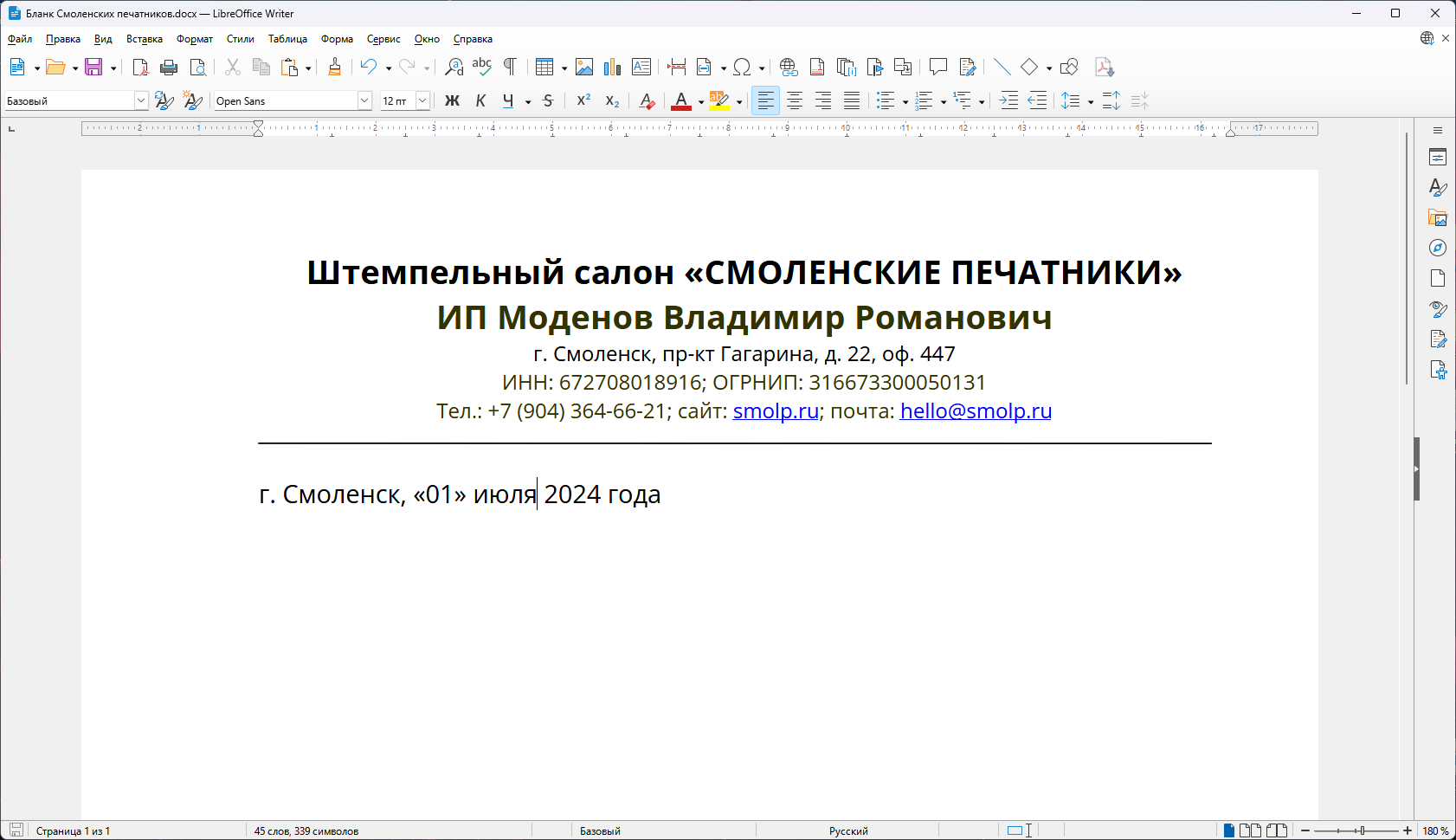Open the sidebar Navigator icon

point(1438,248)
